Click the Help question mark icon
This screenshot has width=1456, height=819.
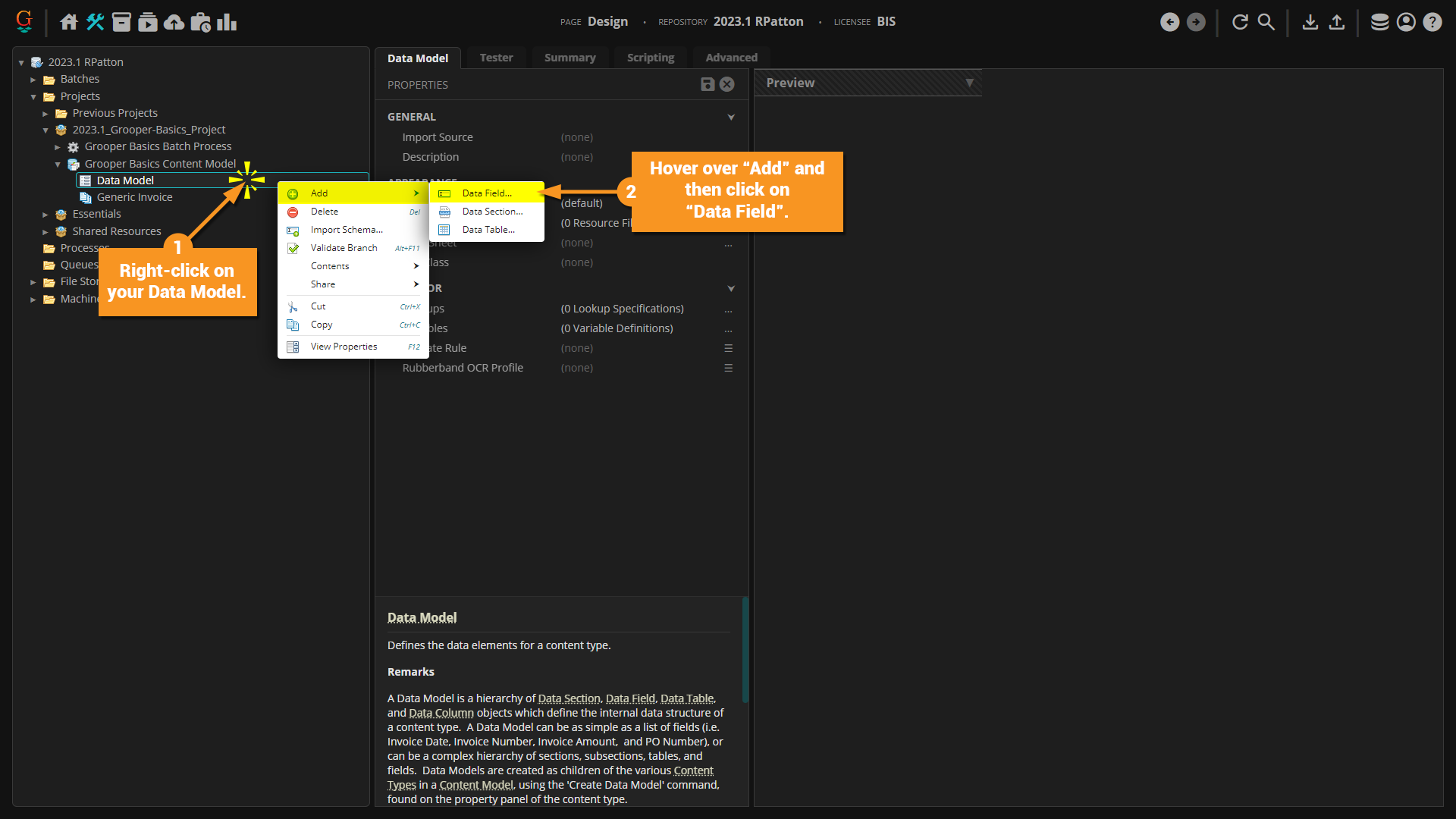1432,22
